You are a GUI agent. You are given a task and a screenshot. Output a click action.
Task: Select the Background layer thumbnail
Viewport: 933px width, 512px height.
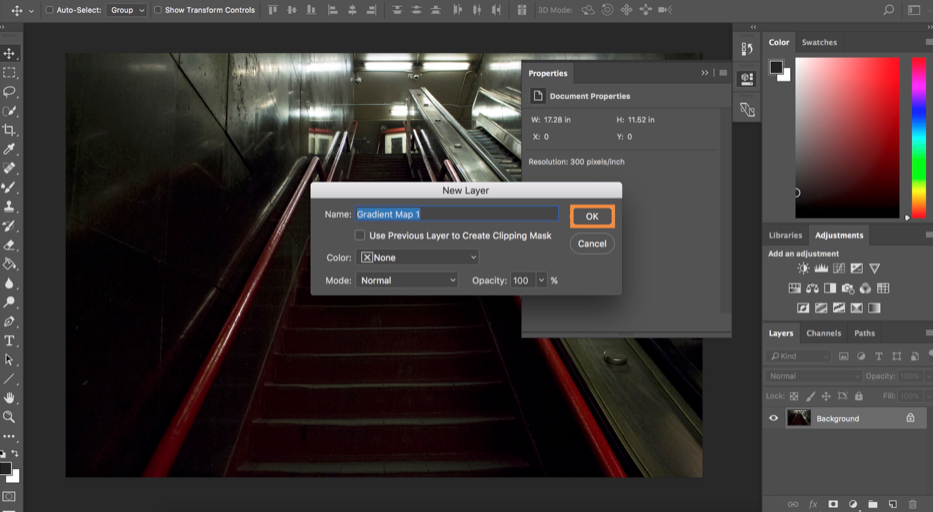pos(799,418)
